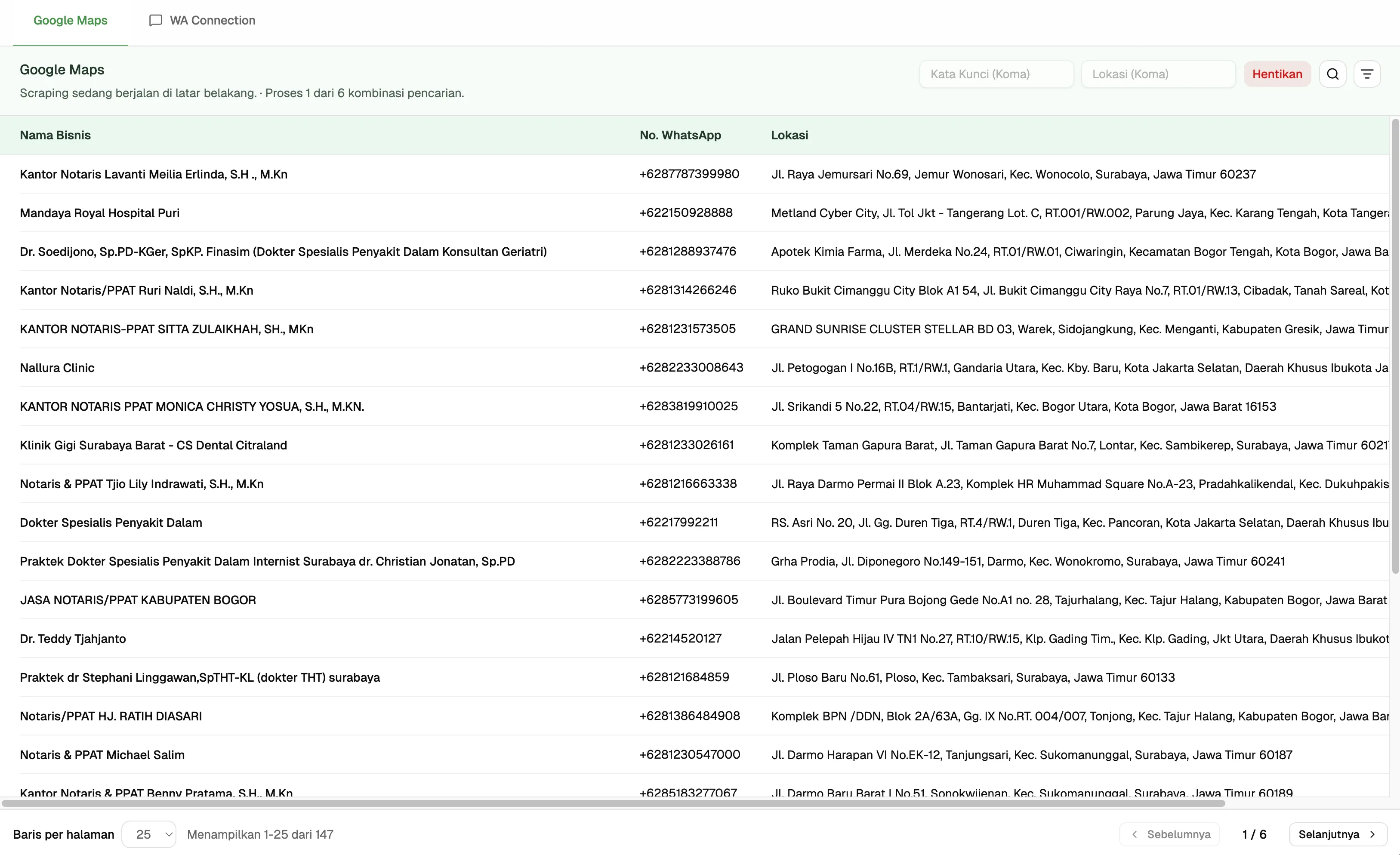Click address Jl. Srikandi 5 No.22 Bantarjati
1400x855 pixels.
pyautogui.click(x=1023, y=407)
